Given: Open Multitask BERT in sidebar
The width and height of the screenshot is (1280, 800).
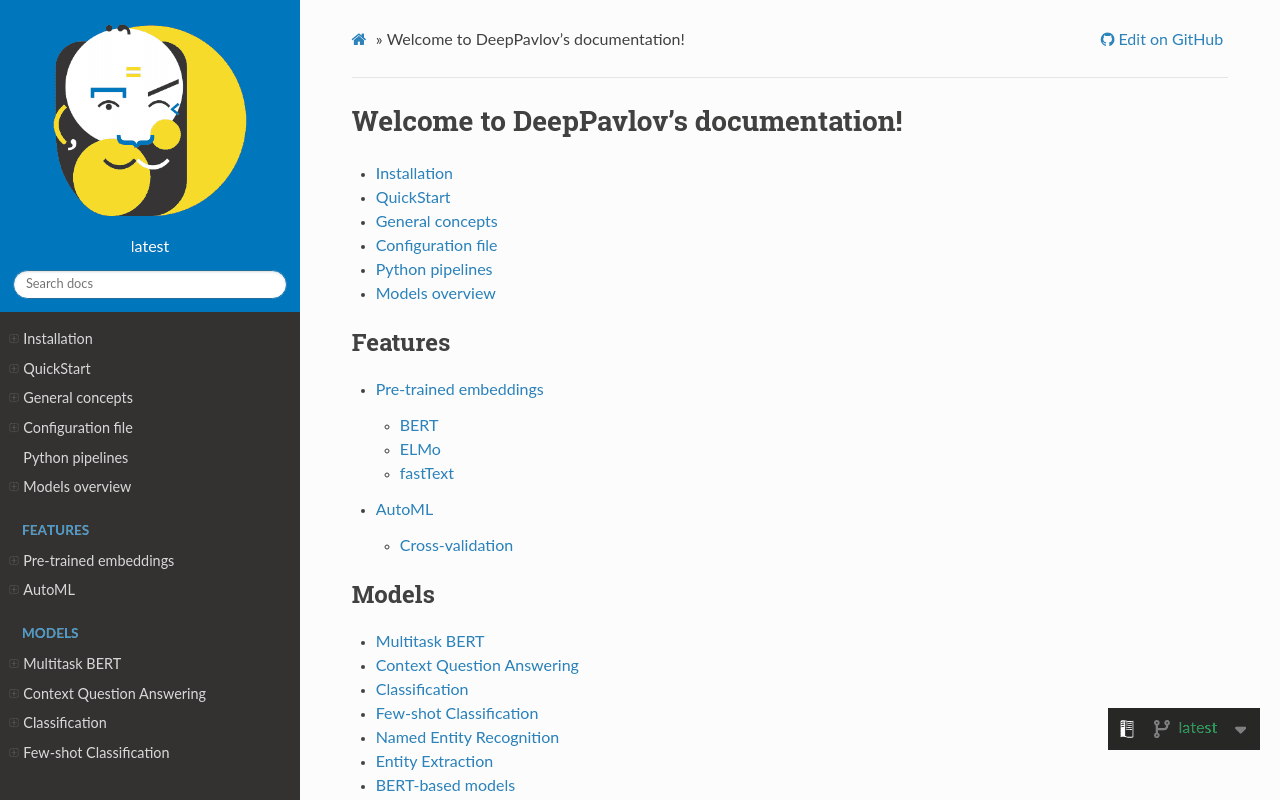Looking at the screenshot, I should (72, 664).
